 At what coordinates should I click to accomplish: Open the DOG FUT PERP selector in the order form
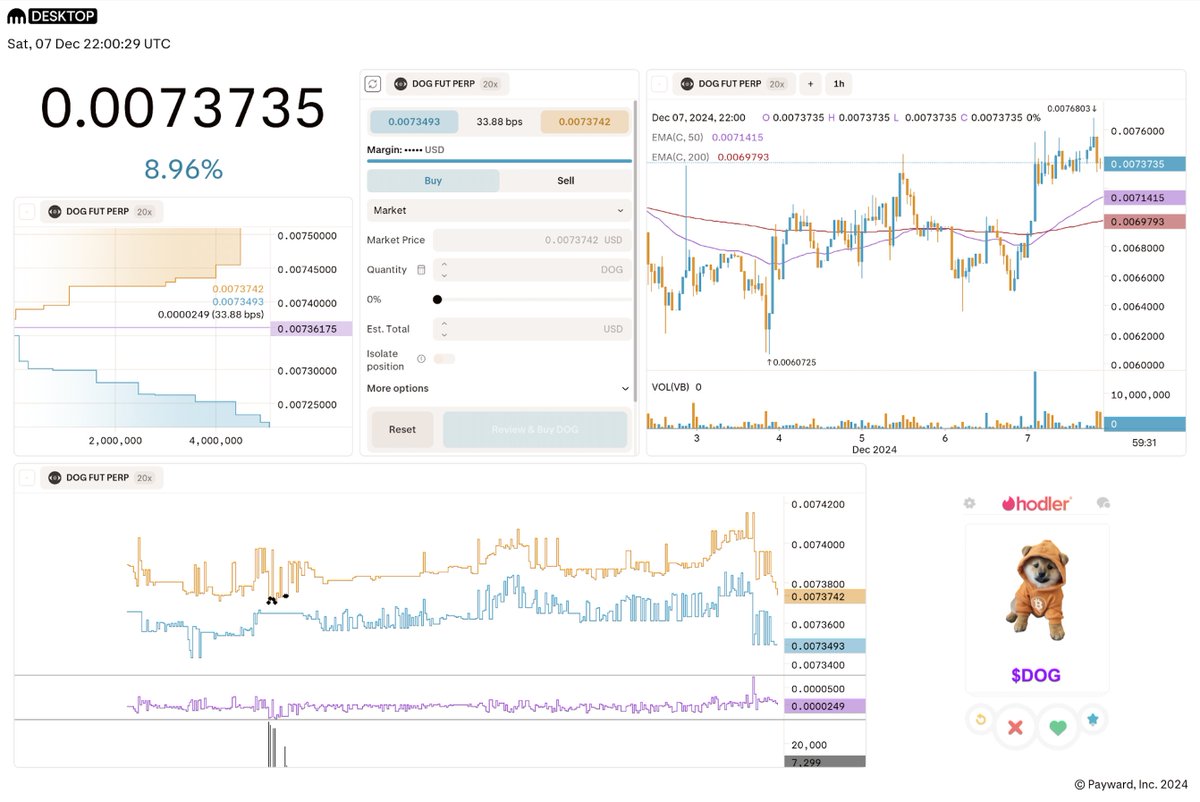tap(447, 84)
